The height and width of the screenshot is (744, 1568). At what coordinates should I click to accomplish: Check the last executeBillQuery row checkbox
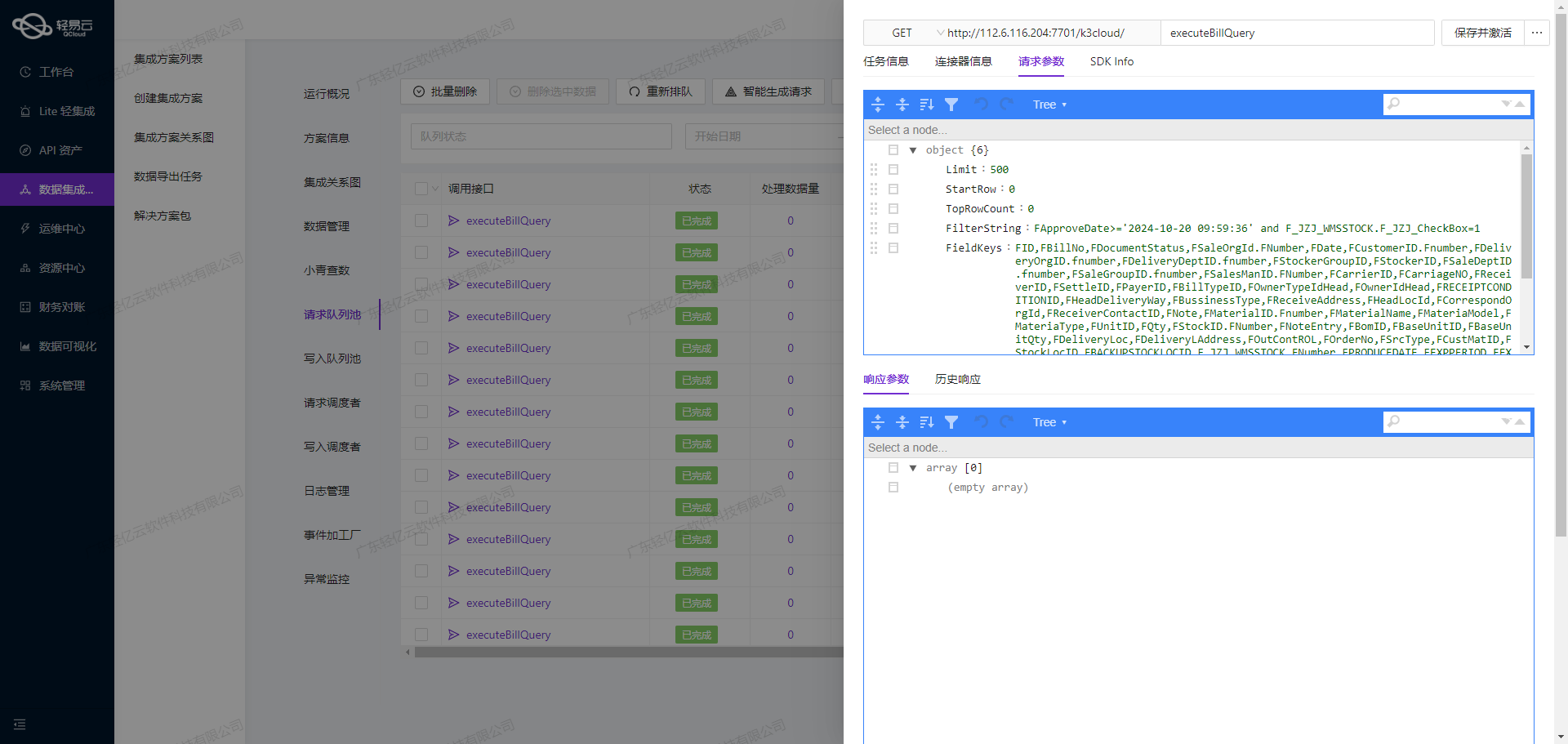(421, 635)
